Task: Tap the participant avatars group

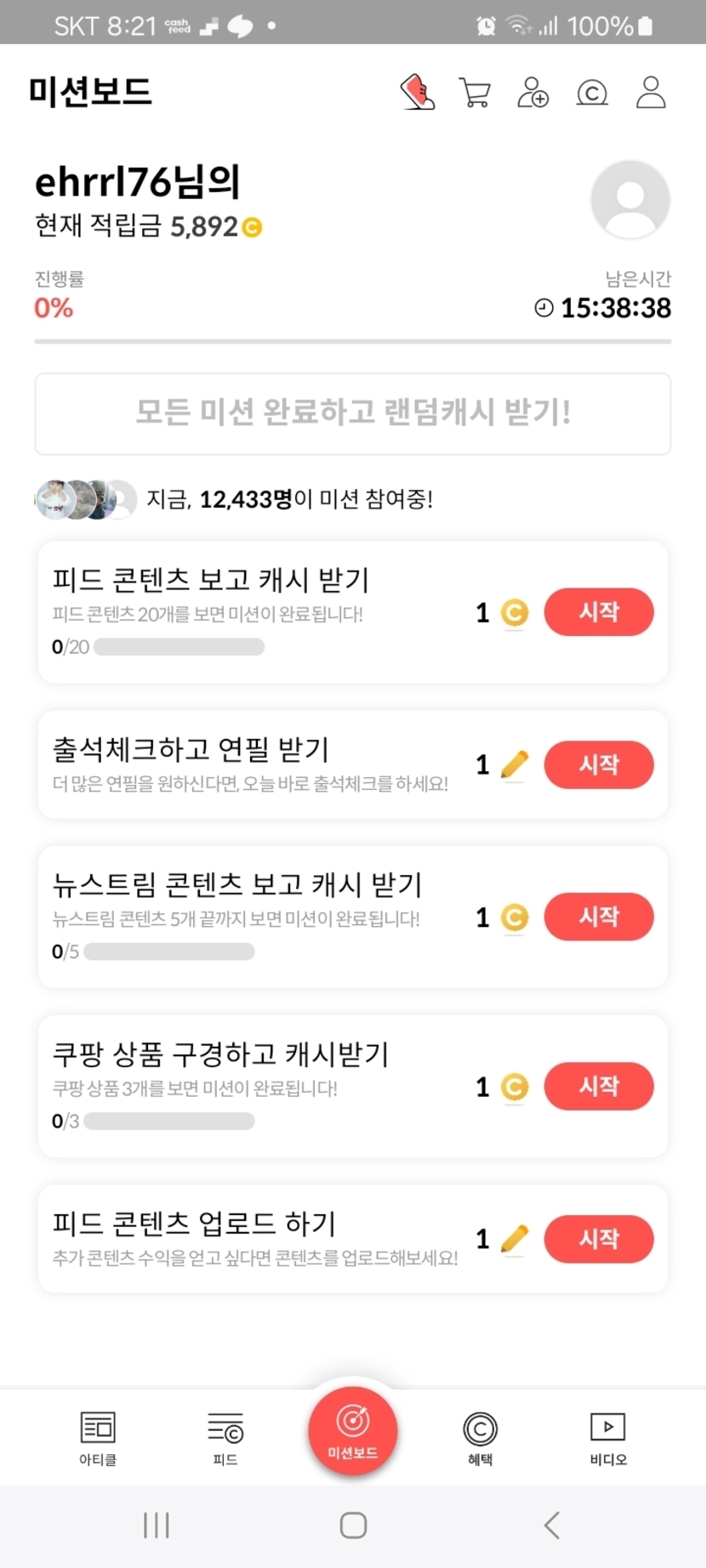Action: (x=85, y=499)
